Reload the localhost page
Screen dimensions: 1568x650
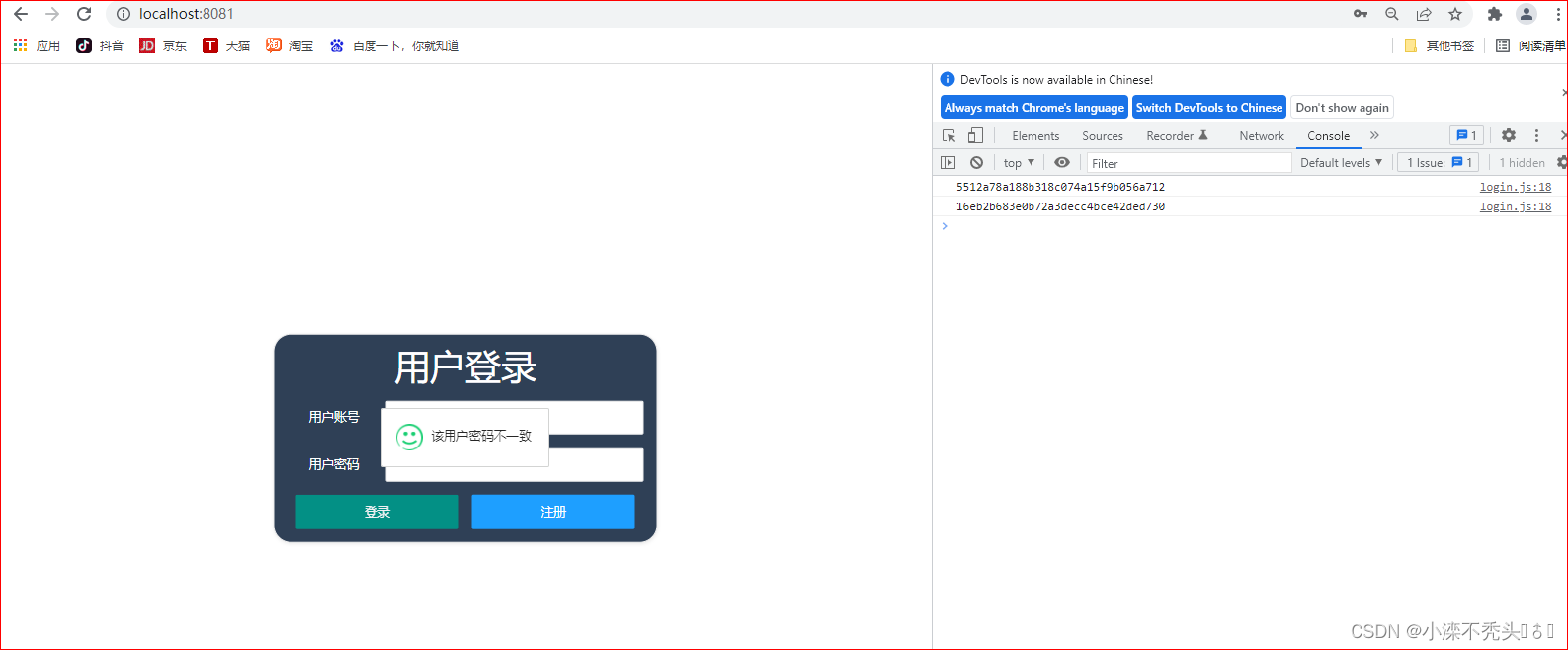coord(84,14)
